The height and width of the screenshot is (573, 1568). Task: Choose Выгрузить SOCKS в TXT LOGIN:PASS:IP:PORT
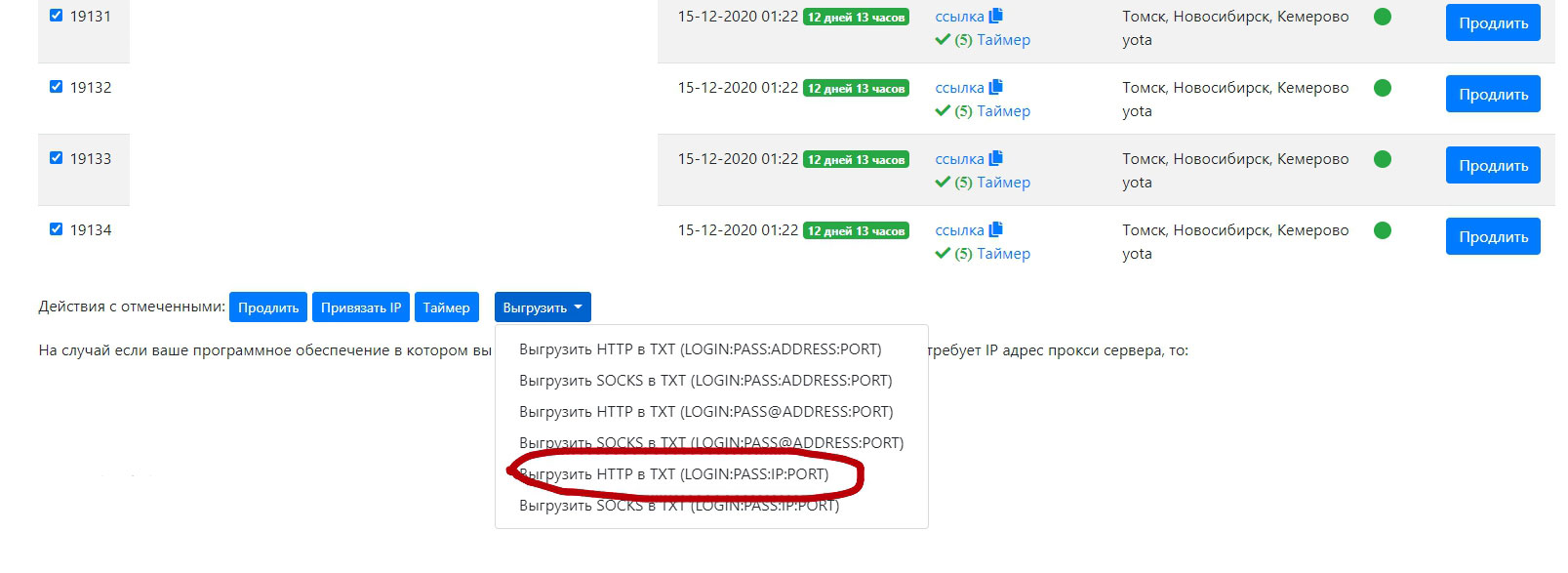678,506
